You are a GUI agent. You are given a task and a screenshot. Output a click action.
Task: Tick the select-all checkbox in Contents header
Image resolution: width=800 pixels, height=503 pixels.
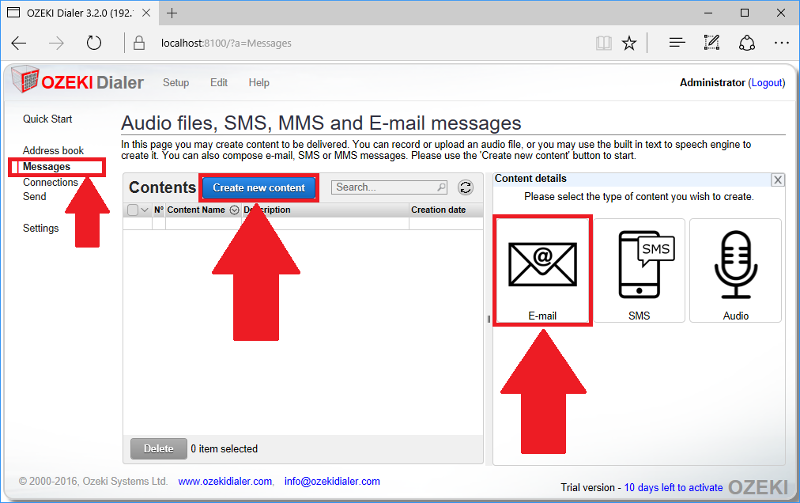(132, 210)
